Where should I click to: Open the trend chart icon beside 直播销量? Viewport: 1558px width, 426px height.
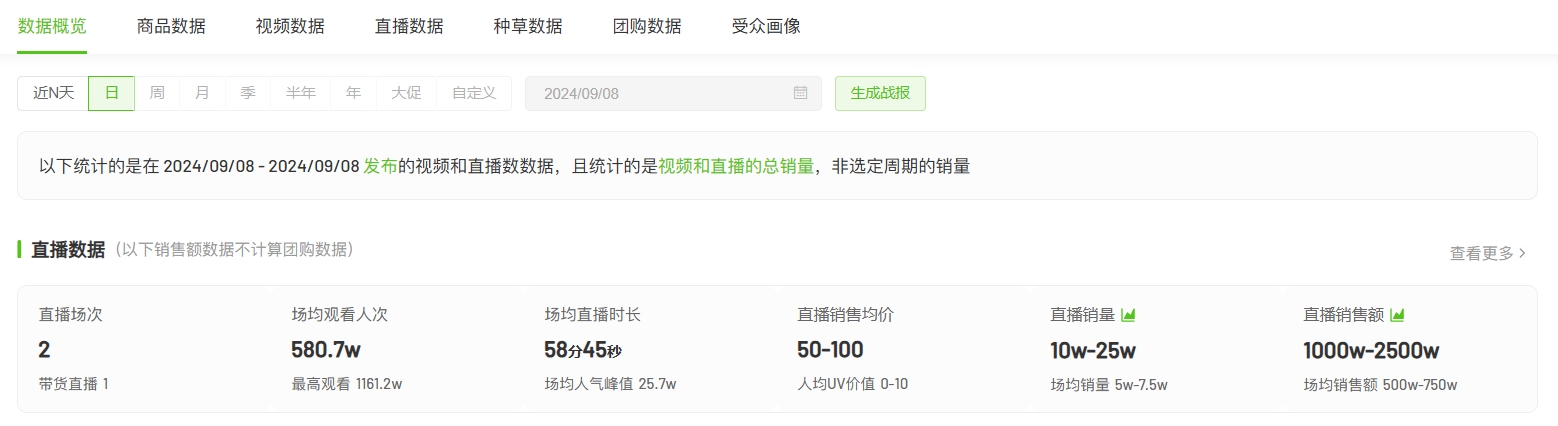[x=1128, y=315]
